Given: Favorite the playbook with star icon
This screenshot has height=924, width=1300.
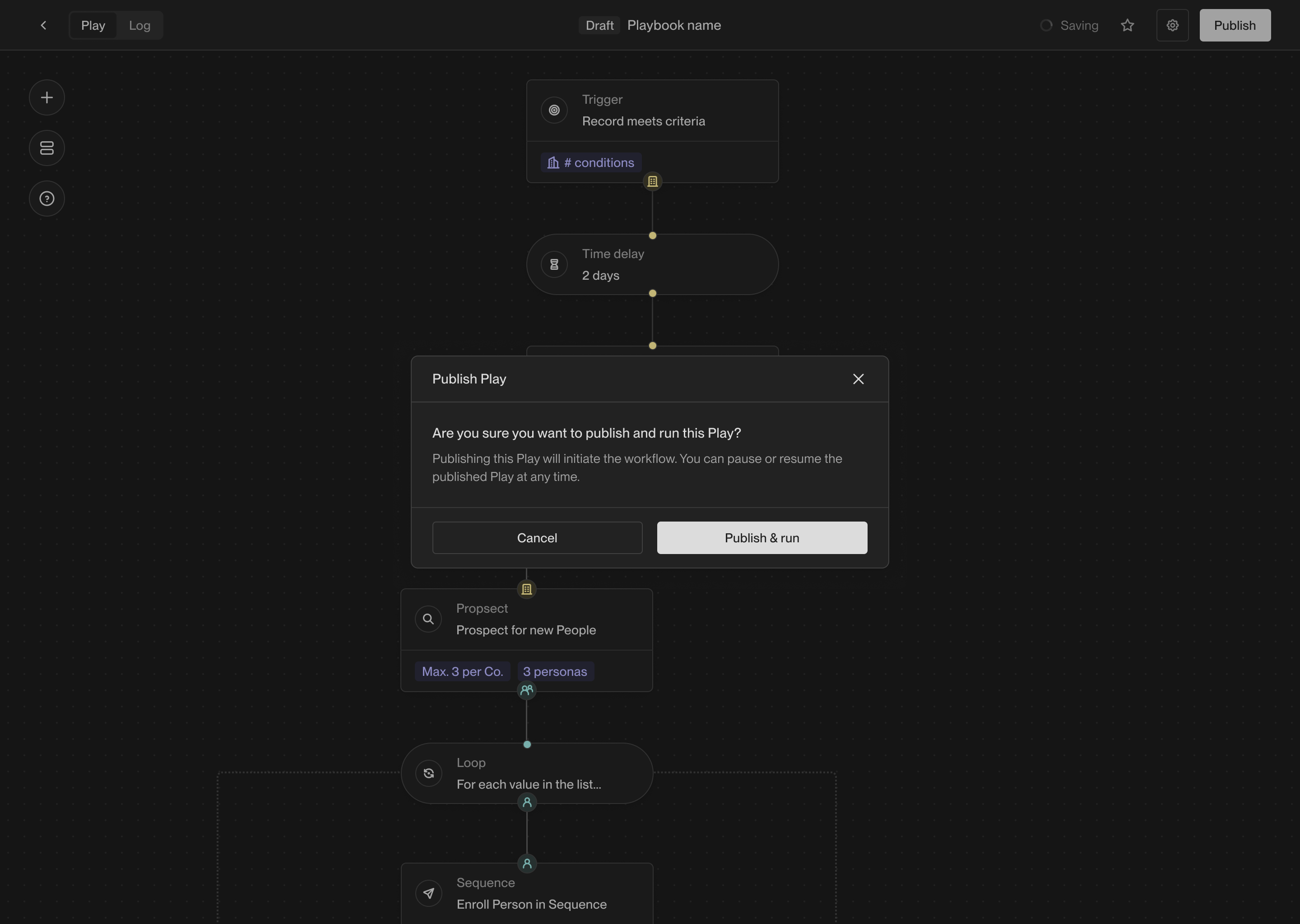Looking at the screenshot, I should [x=1127, y=25].
